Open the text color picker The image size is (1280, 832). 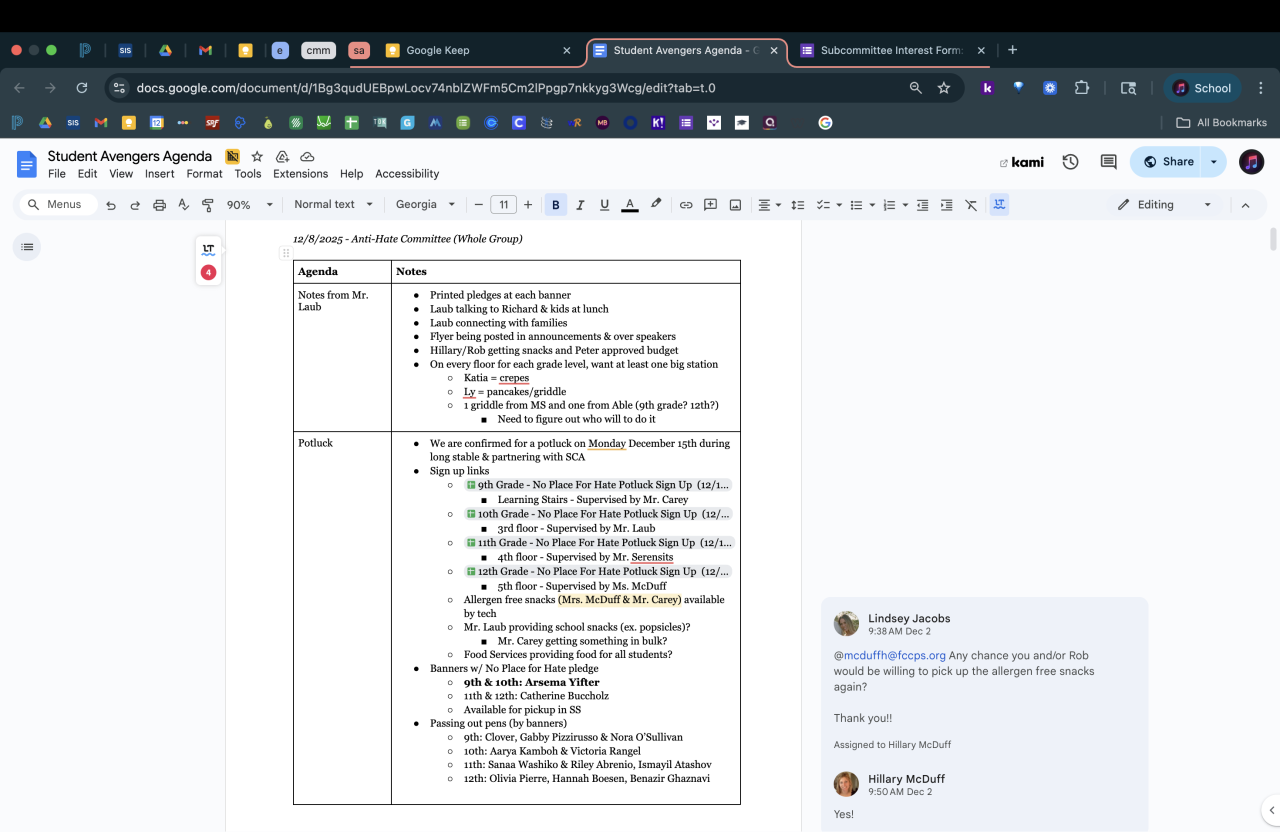pos(630,205)
